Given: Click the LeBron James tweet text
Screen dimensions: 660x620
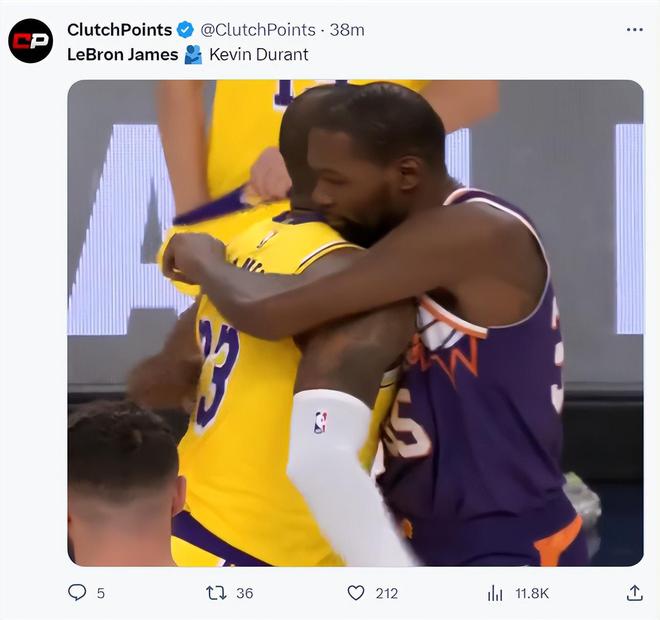Looking at the screenshot, I should tap(122, 55).
